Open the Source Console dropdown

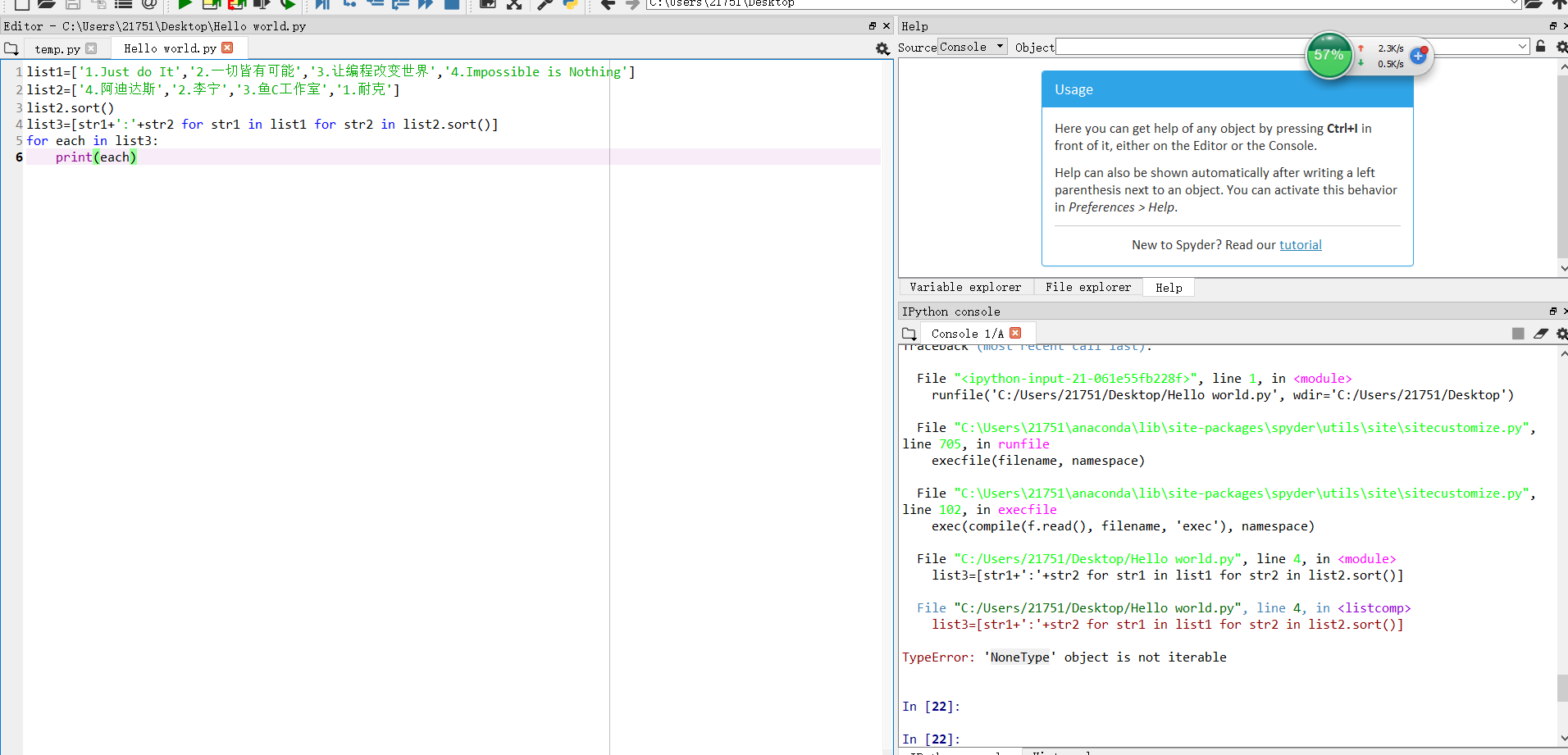click(x=972, y=47)
